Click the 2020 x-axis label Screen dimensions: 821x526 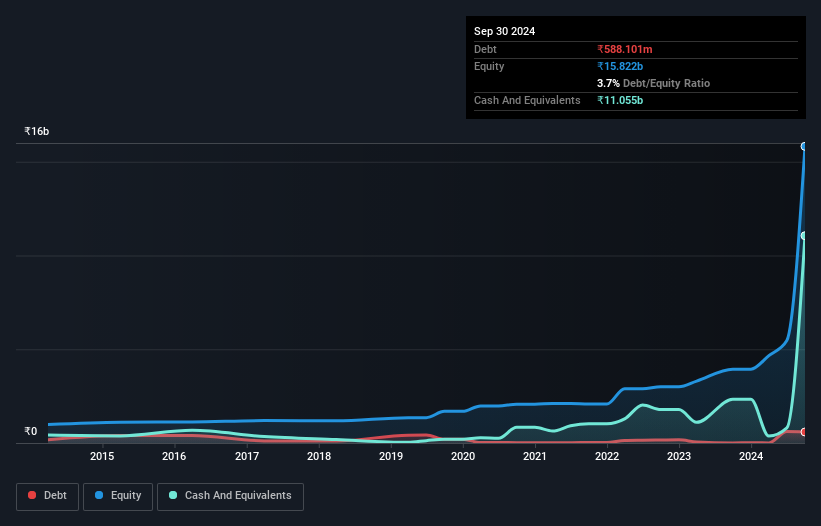click(463, 456)
